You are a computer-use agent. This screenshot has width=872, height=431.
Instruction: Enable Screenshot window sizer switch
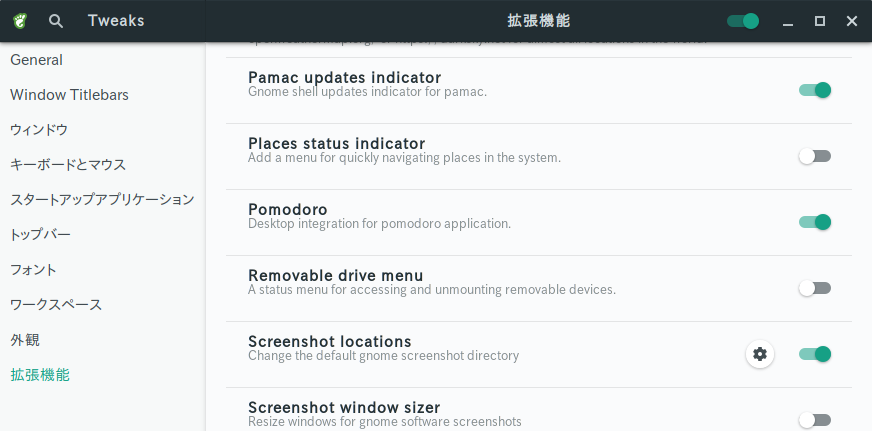click(815, 420)
